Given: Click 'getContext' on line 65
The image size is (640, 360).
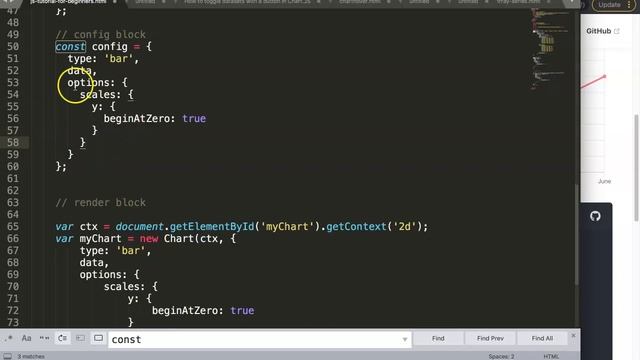Looking at the screenshot, I should pyautogui.click(x=356, y=227).
